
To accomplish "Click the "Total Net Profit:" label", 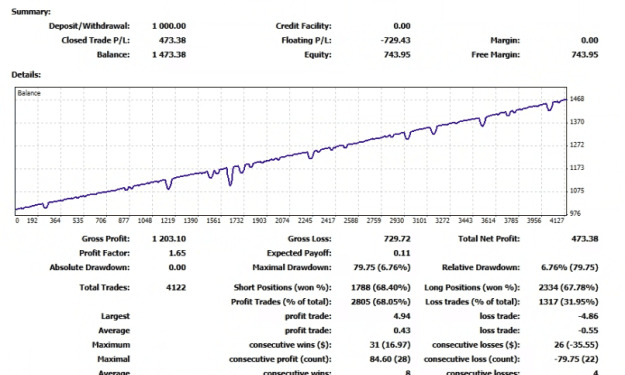I will coord(489,239).
